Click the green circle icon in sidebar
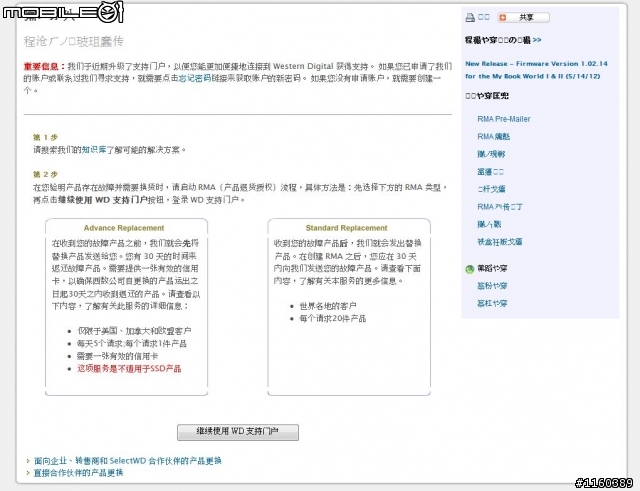This screenshot has width=640, height=491. click(470, 269)
